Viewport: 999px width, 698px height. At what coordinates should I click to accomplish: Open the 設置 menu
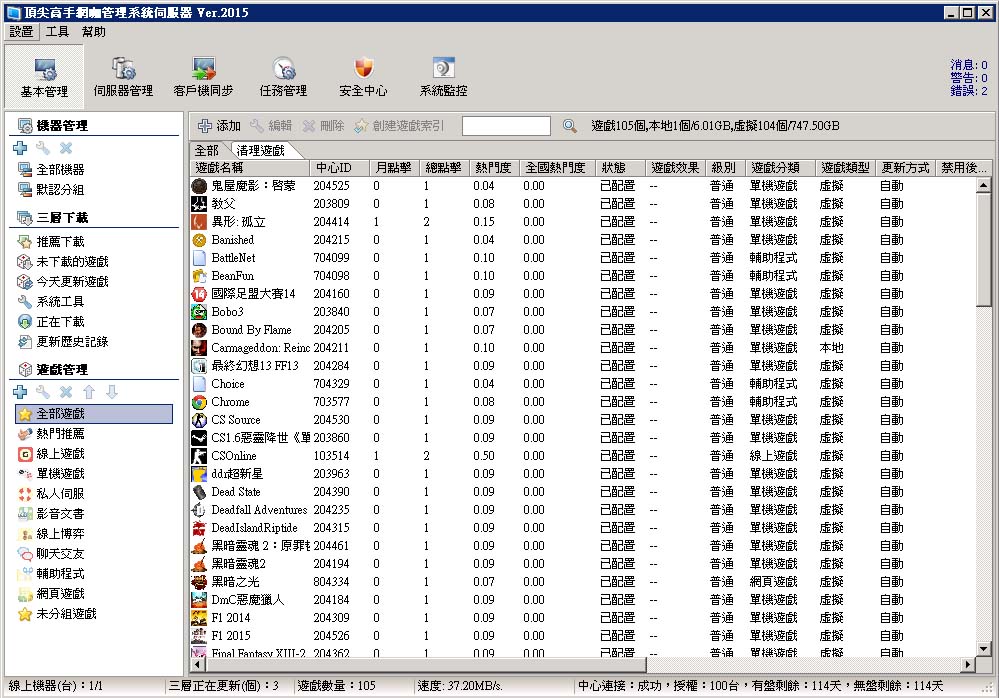pyautogui.click(x=21, y=31)
